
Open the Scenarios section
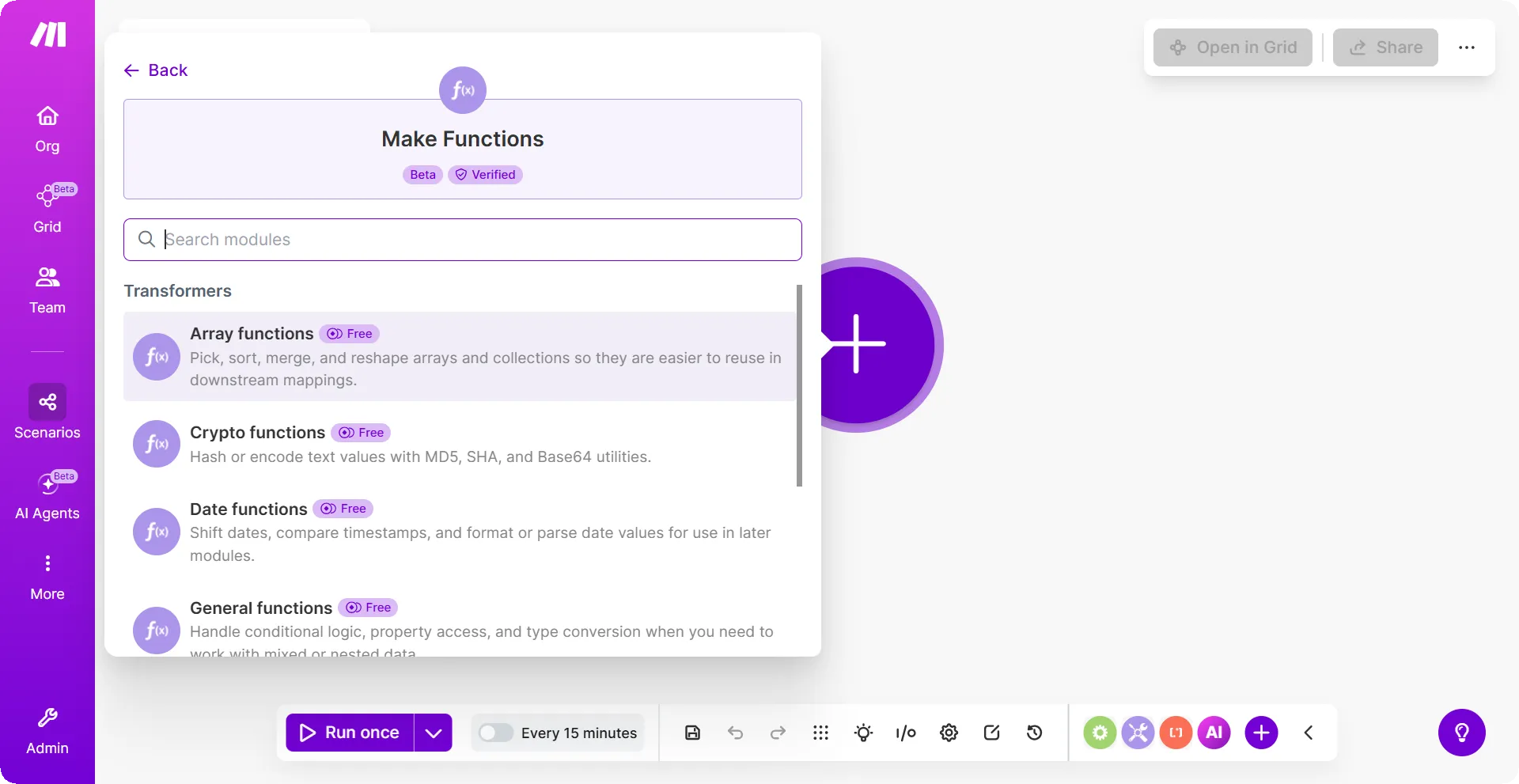[x=47, y=412]
